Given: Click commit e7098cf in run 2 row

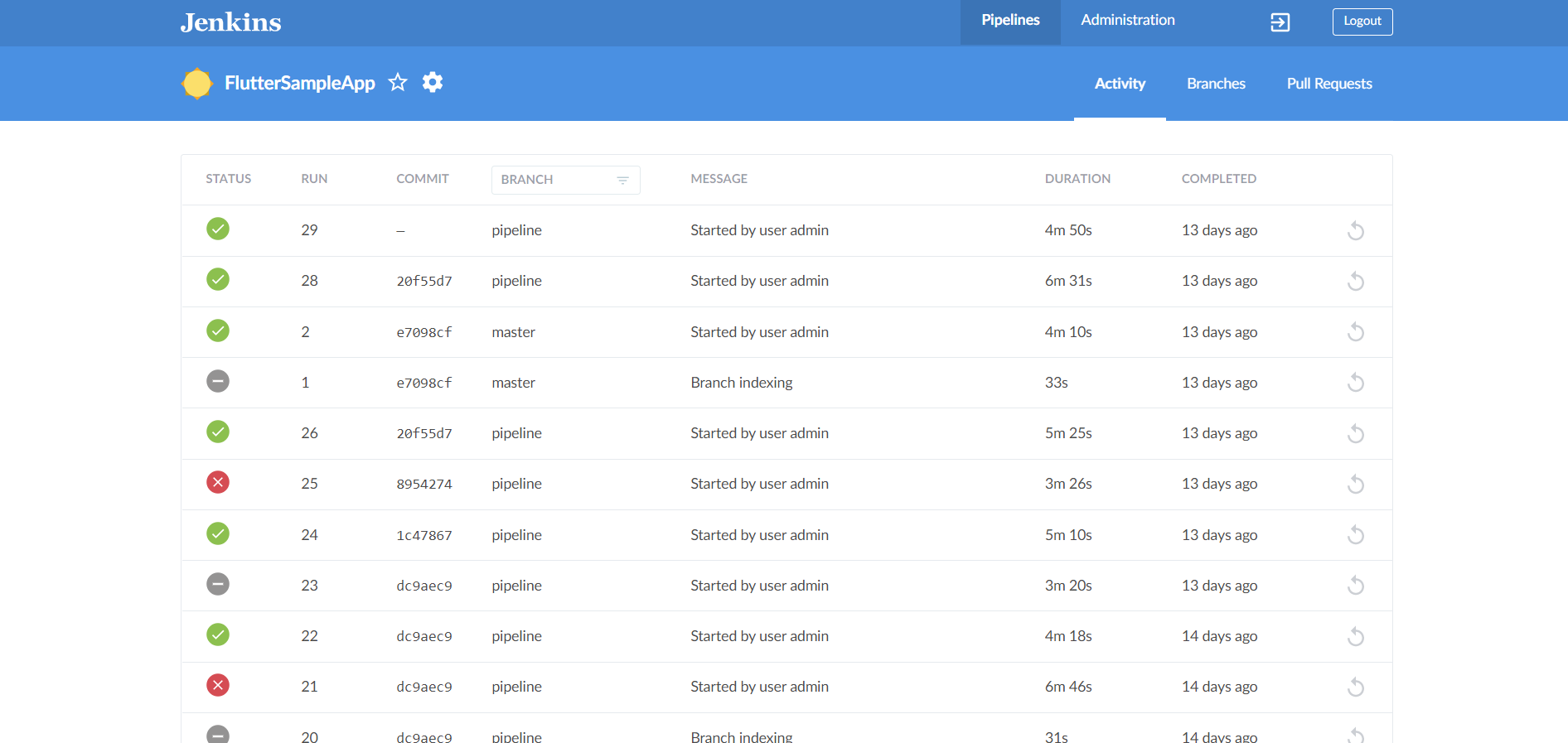Looking at the screenshot, I should tap(424, 333).
